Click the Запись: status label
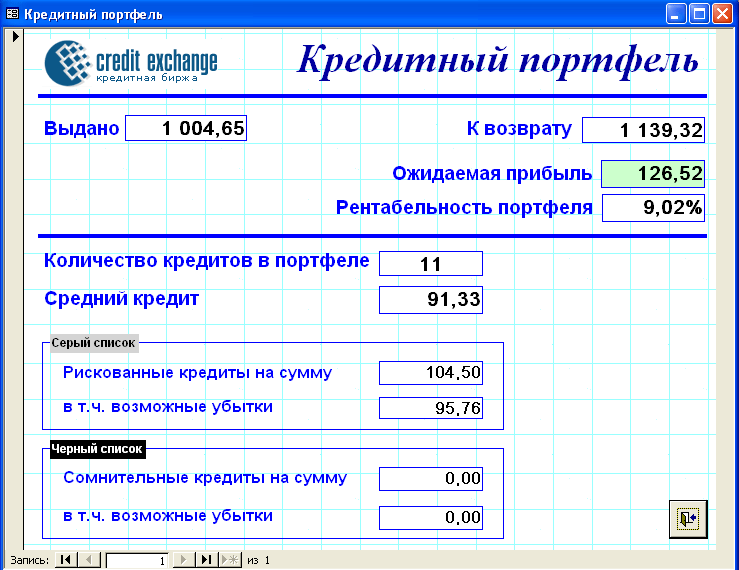The width and height of the screenshot is (739, 570). coord(29,560)
